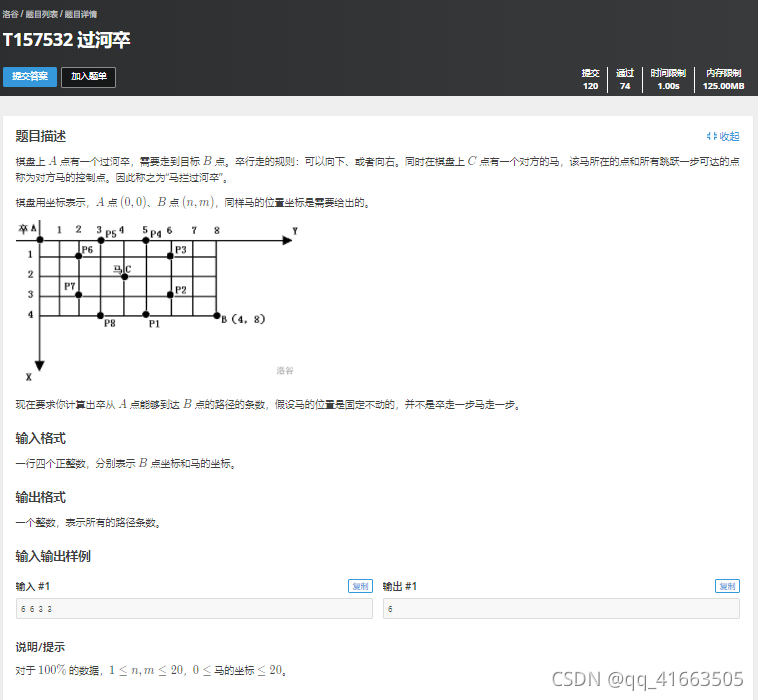The height and width of the screenshot is (700, 758).
Task: Click the 题目描述 heading
Action: pyautogui.click(x=41, y=136)
